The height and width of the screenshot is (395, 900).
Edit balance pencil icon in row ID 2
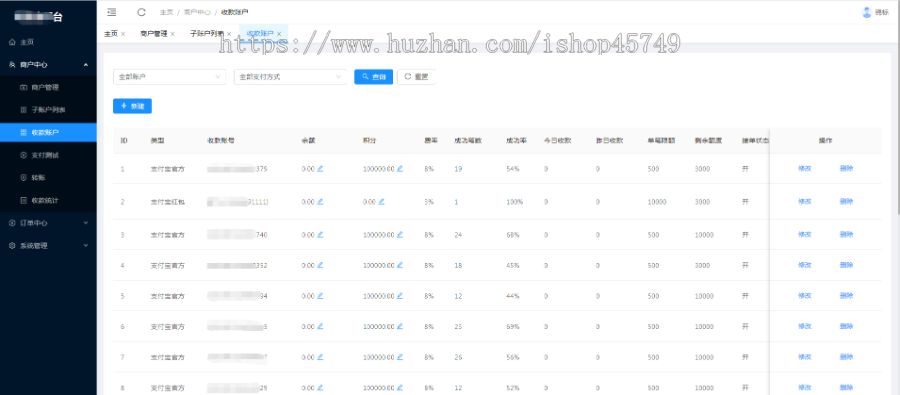(320, 202)
